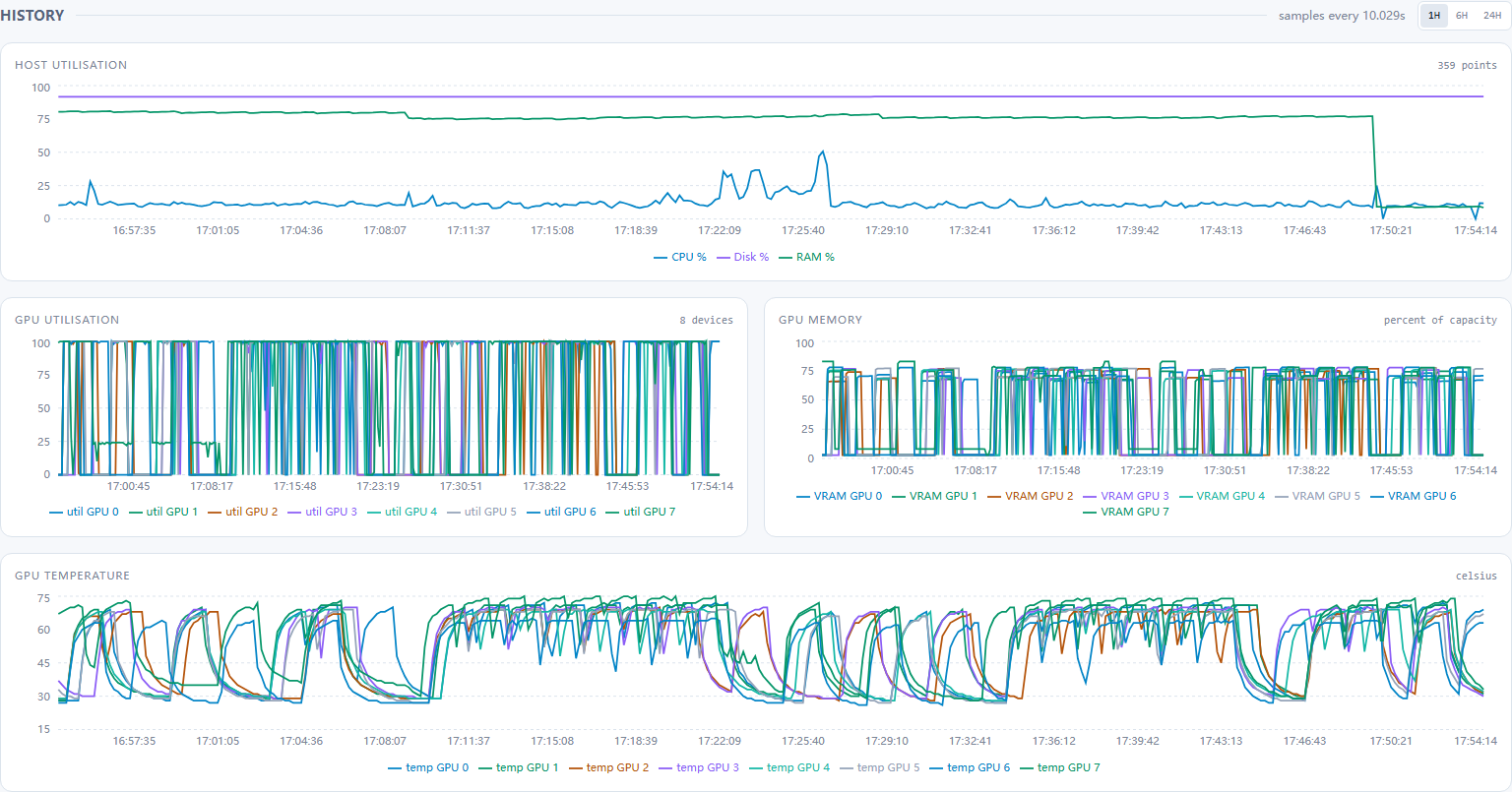The image size is (1512, 792).
Task: Toggle util GPU 7 legend entry
Action: 642,512
